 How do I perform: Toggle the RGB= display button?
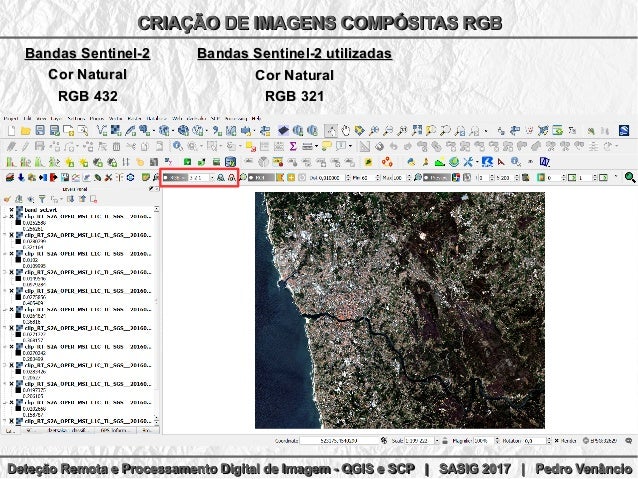point(175,178)
